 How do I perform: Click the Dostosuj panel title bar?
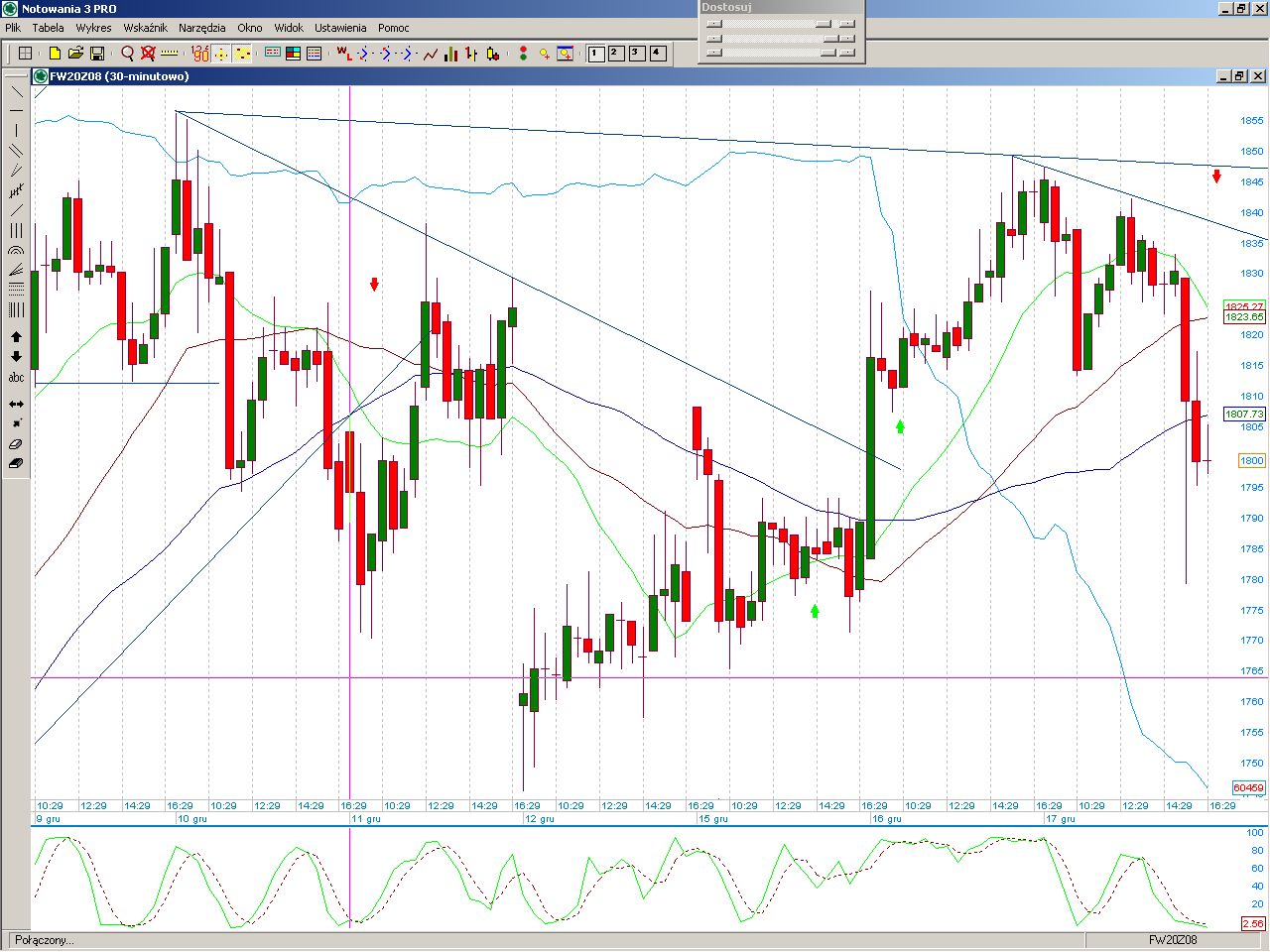coord(781,7)
